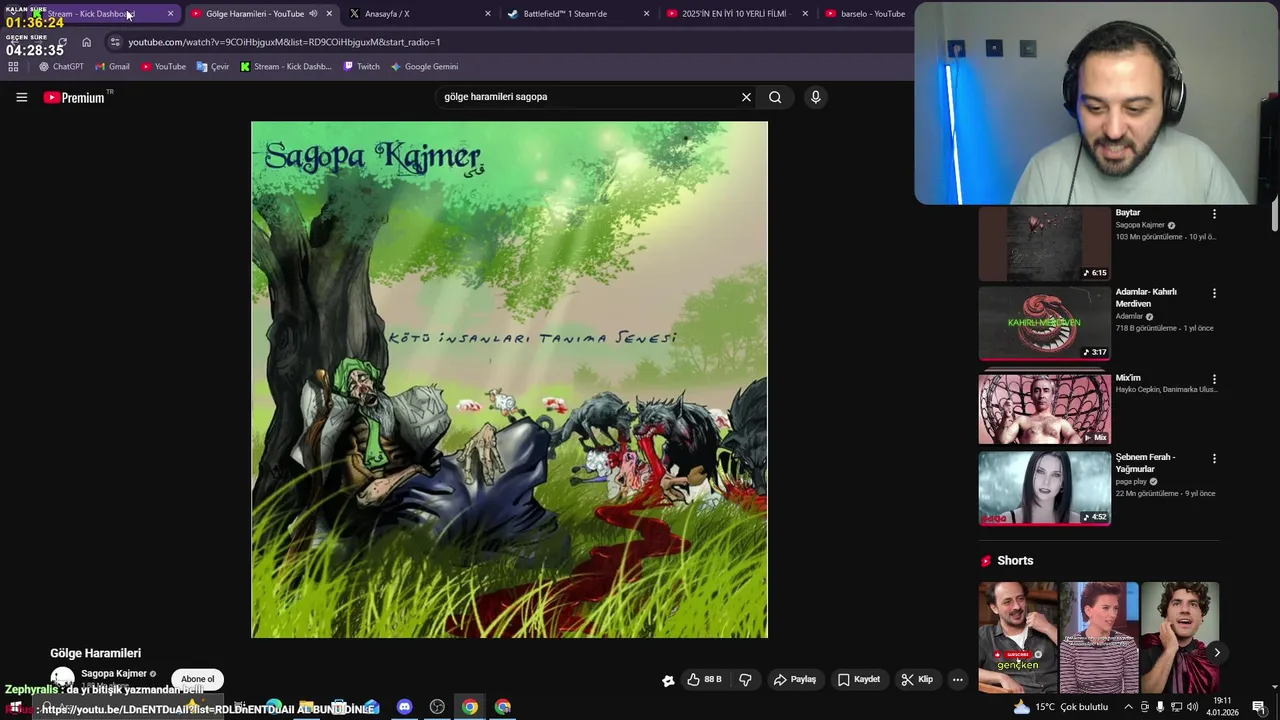The width and height of the screenshot is (1280, 720).
Task: Open Şebnem Ferah Yağmurlar video thumbnail
Action: pos(1044,488)
